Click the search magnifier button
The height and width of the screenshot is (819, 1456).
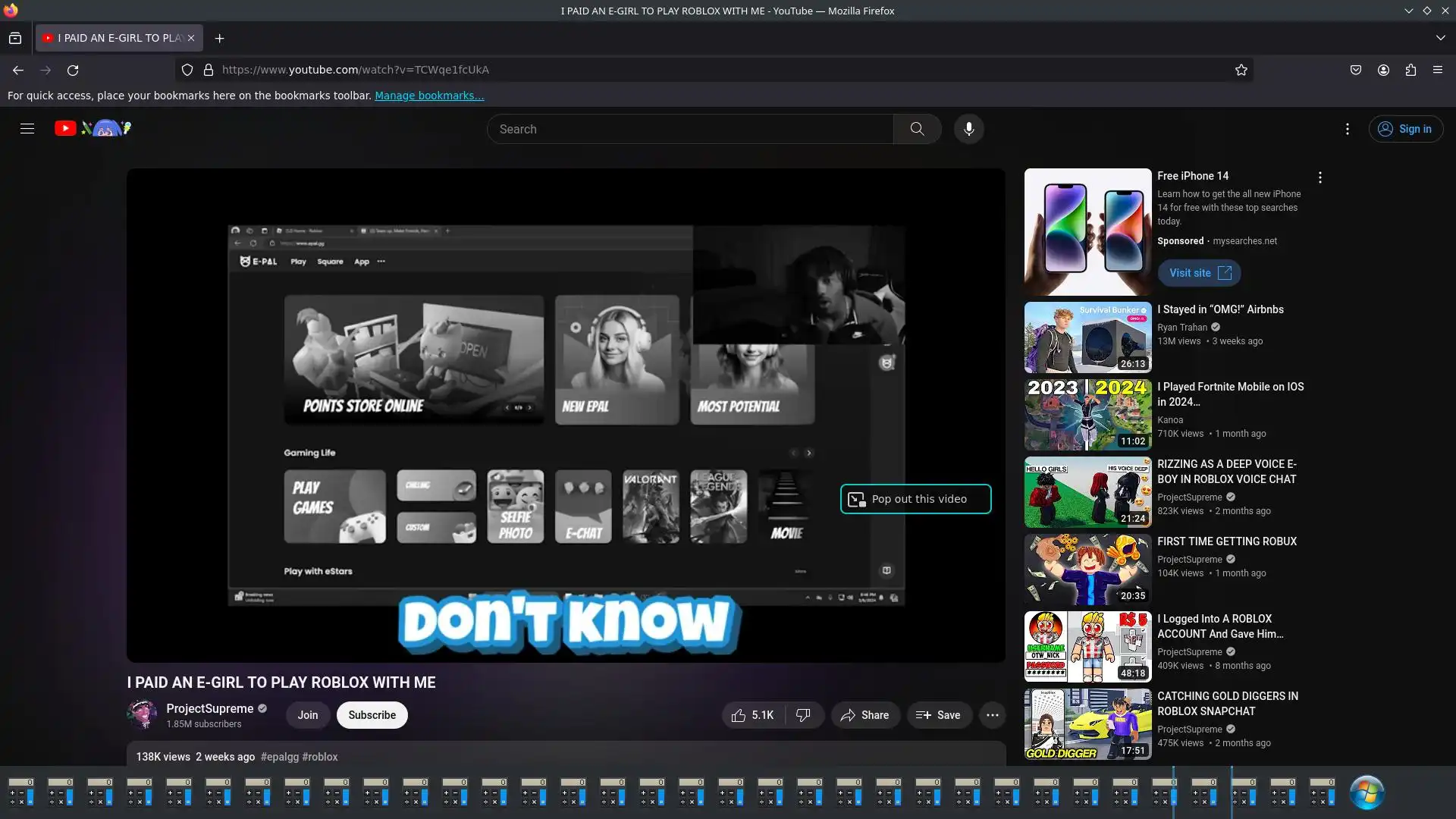coord(917,129)
